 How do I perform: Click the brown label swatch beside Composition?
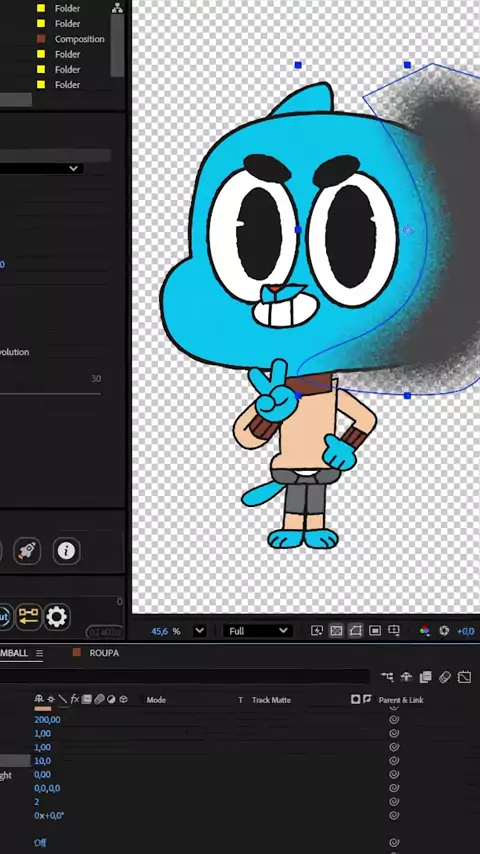click(41, 39)
